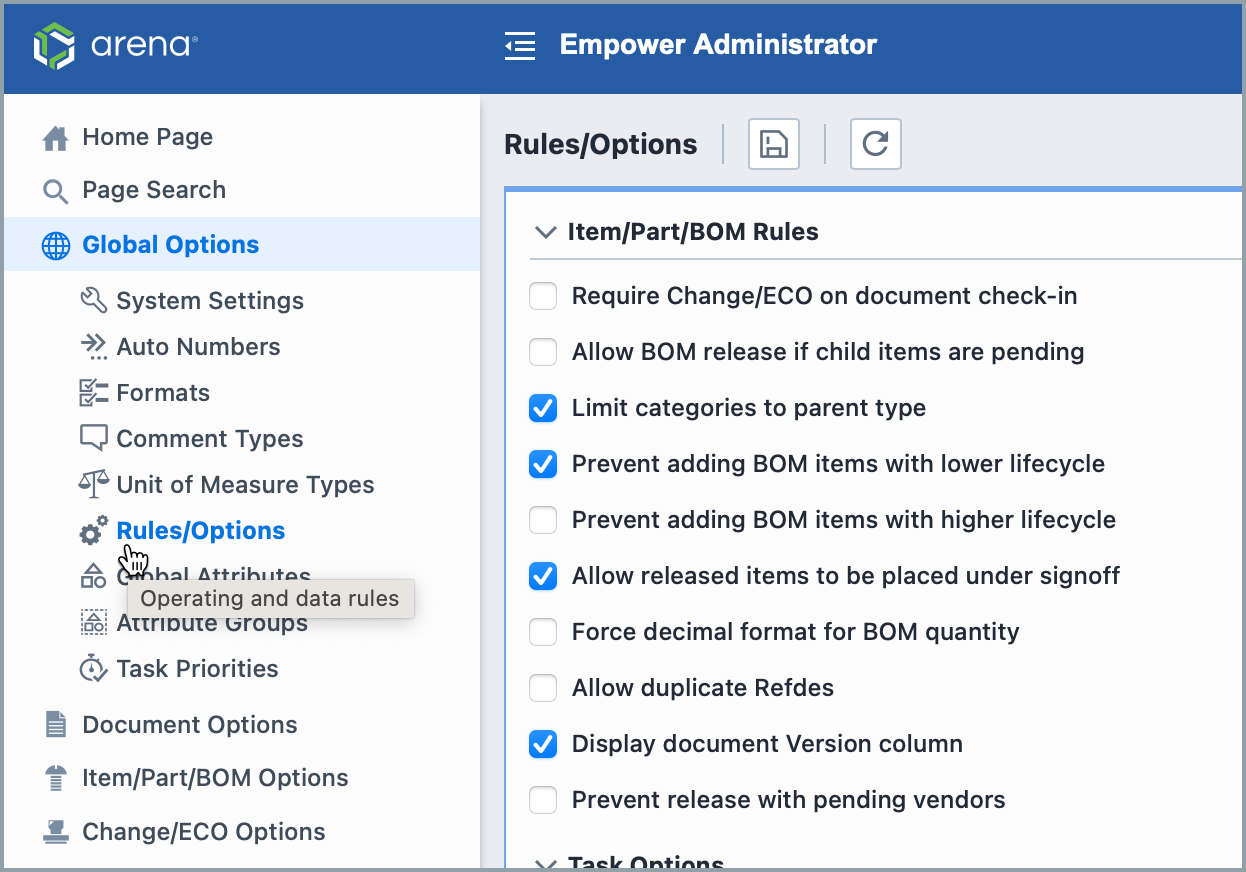Save Rules/Options using the save icon

[x=773, y=144]
